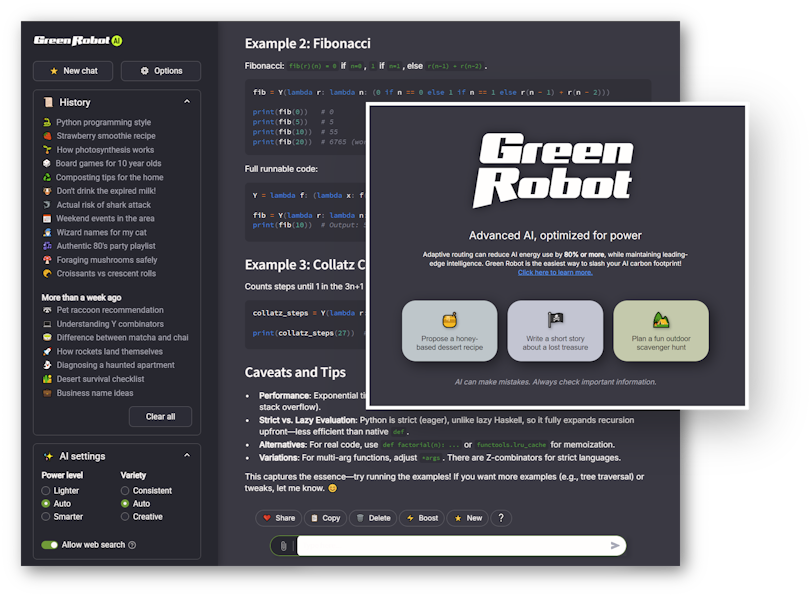Open Don't drink the expired milk chat
This screenshot has height=597, width=812.
coord(106,191)
